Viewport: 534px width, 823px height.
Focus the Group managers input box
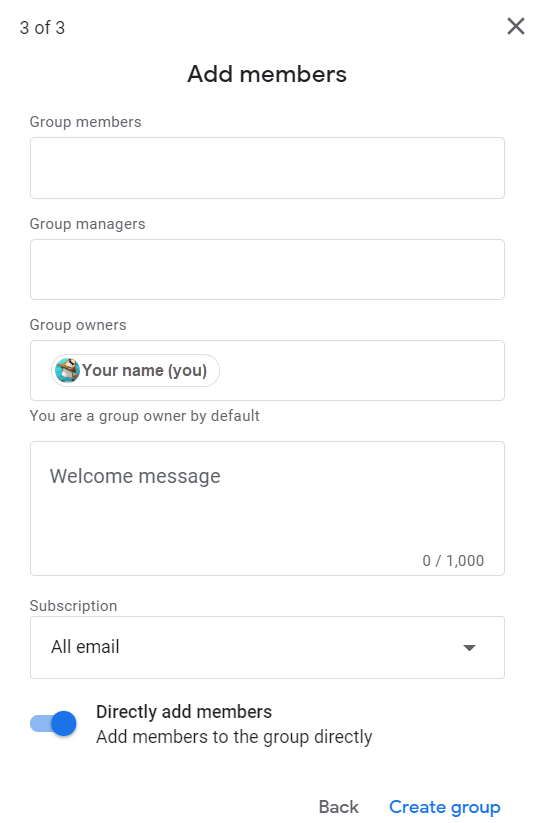(267, 269)
